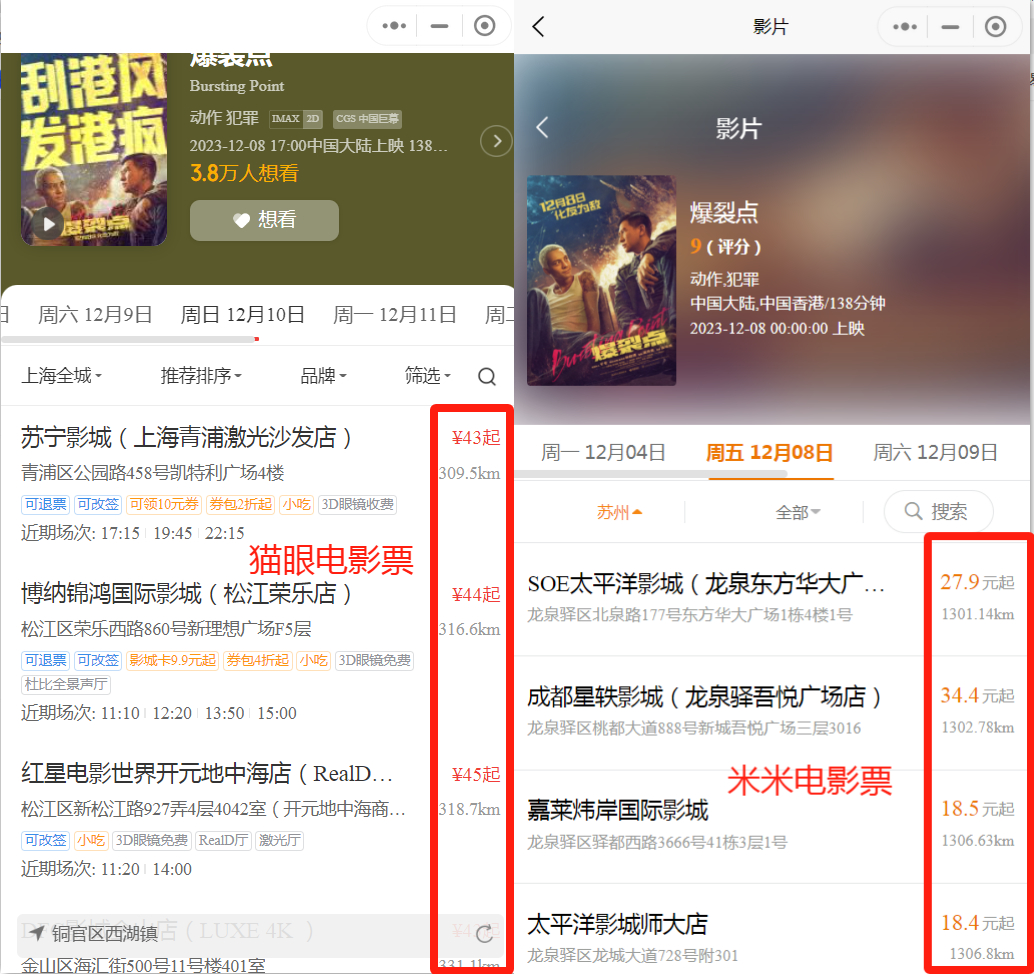The height and width of the screenshot is (974, 1034).
Task: Click the 可退票 tag under 苏宁影城
Action: [46, 504]
